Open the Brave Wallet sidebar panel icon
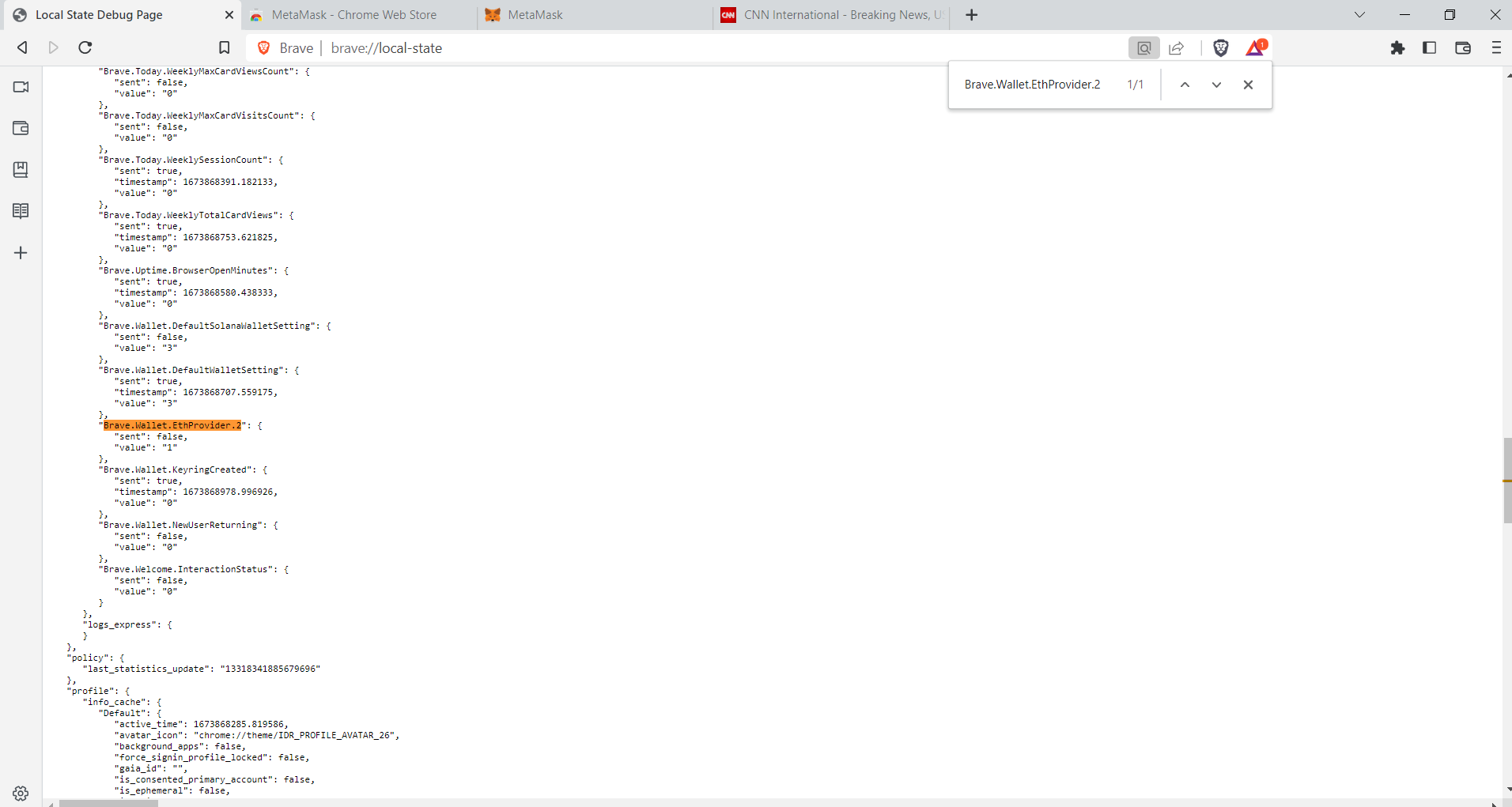Image resolution: width=1512 pixels, height=807 pixels. 21,128
